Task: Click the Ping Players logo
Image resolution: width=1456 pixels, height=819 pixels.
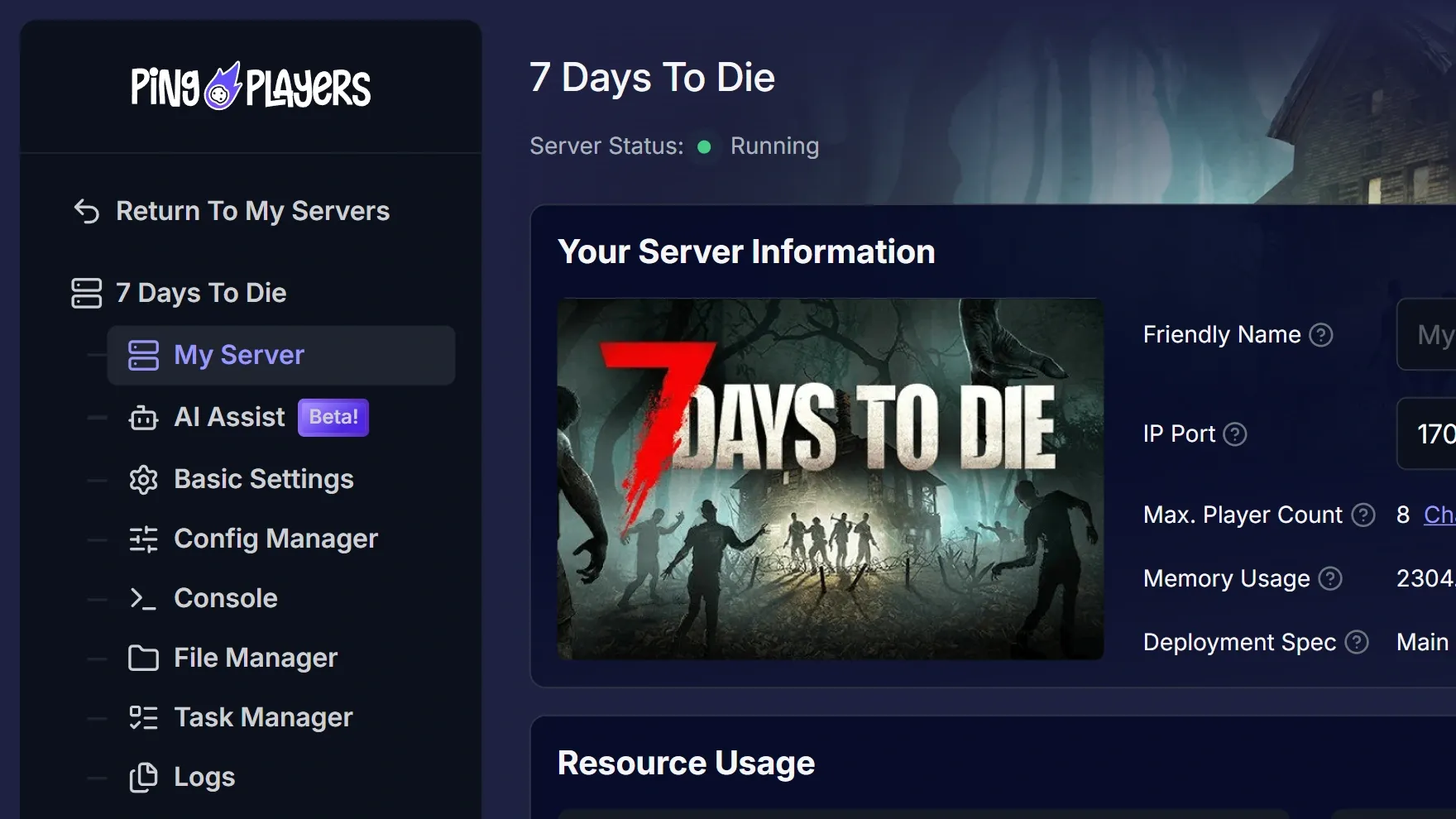Action: coord(251,86)
